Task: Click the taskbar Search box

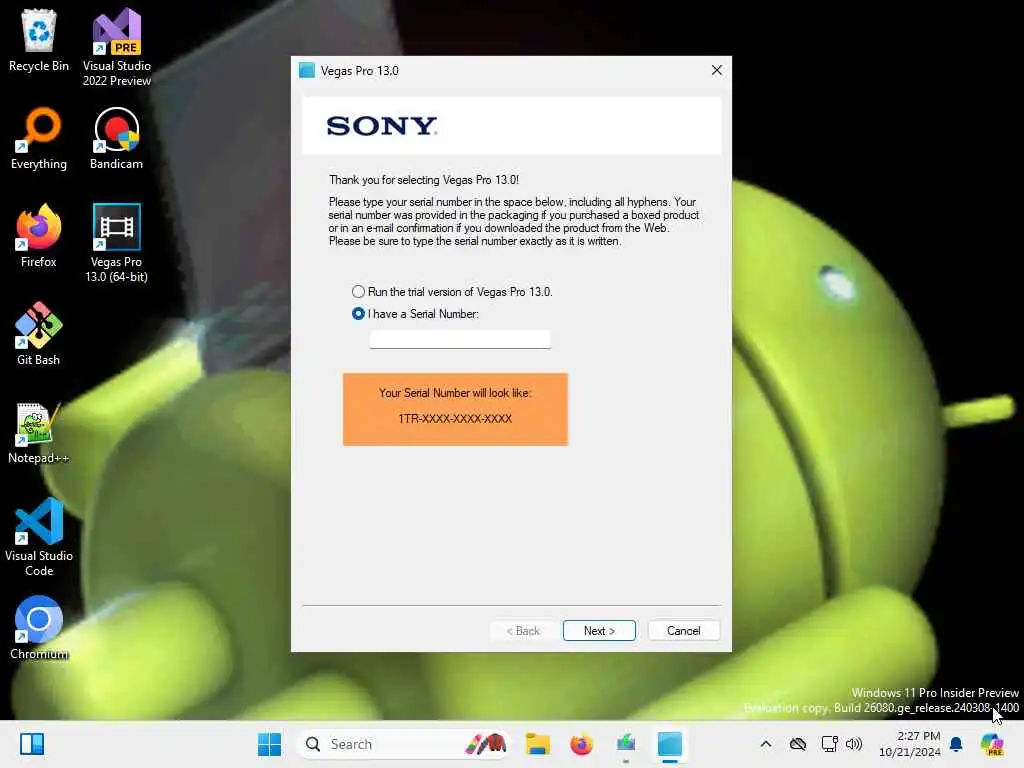Action: click(402, 744)
